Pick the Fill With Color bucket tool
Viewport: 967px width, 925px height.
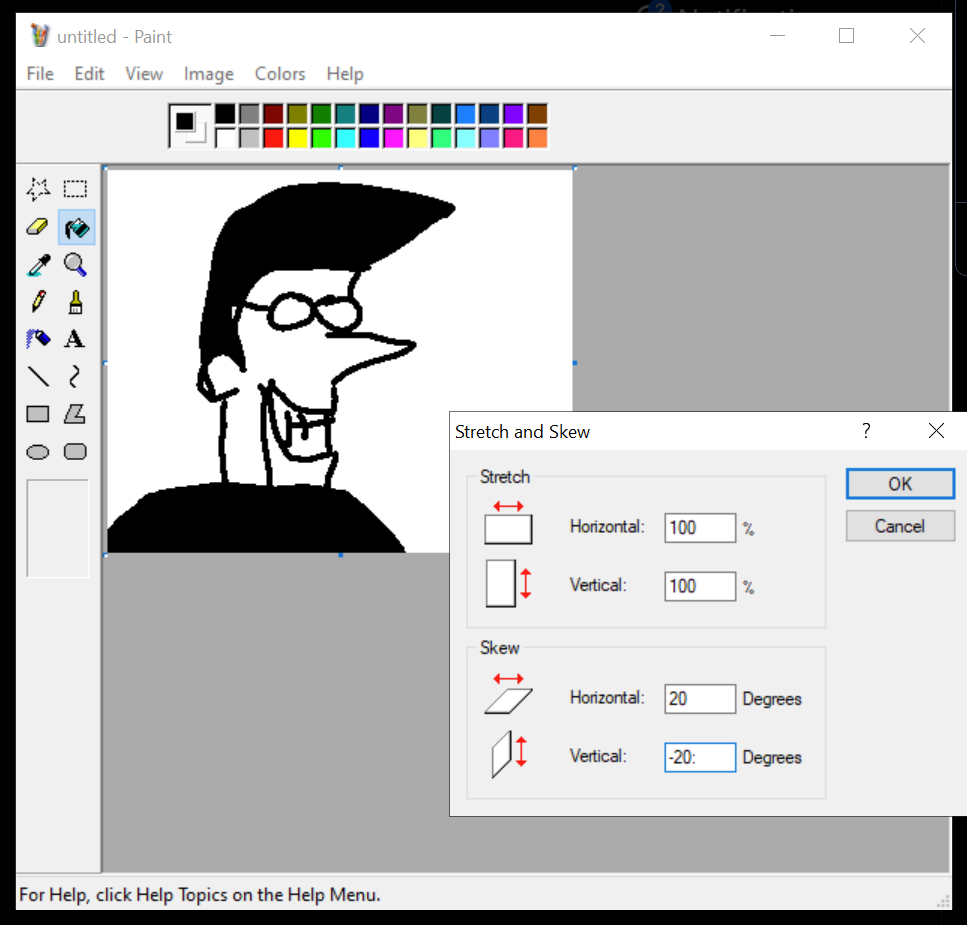point(76,227)
